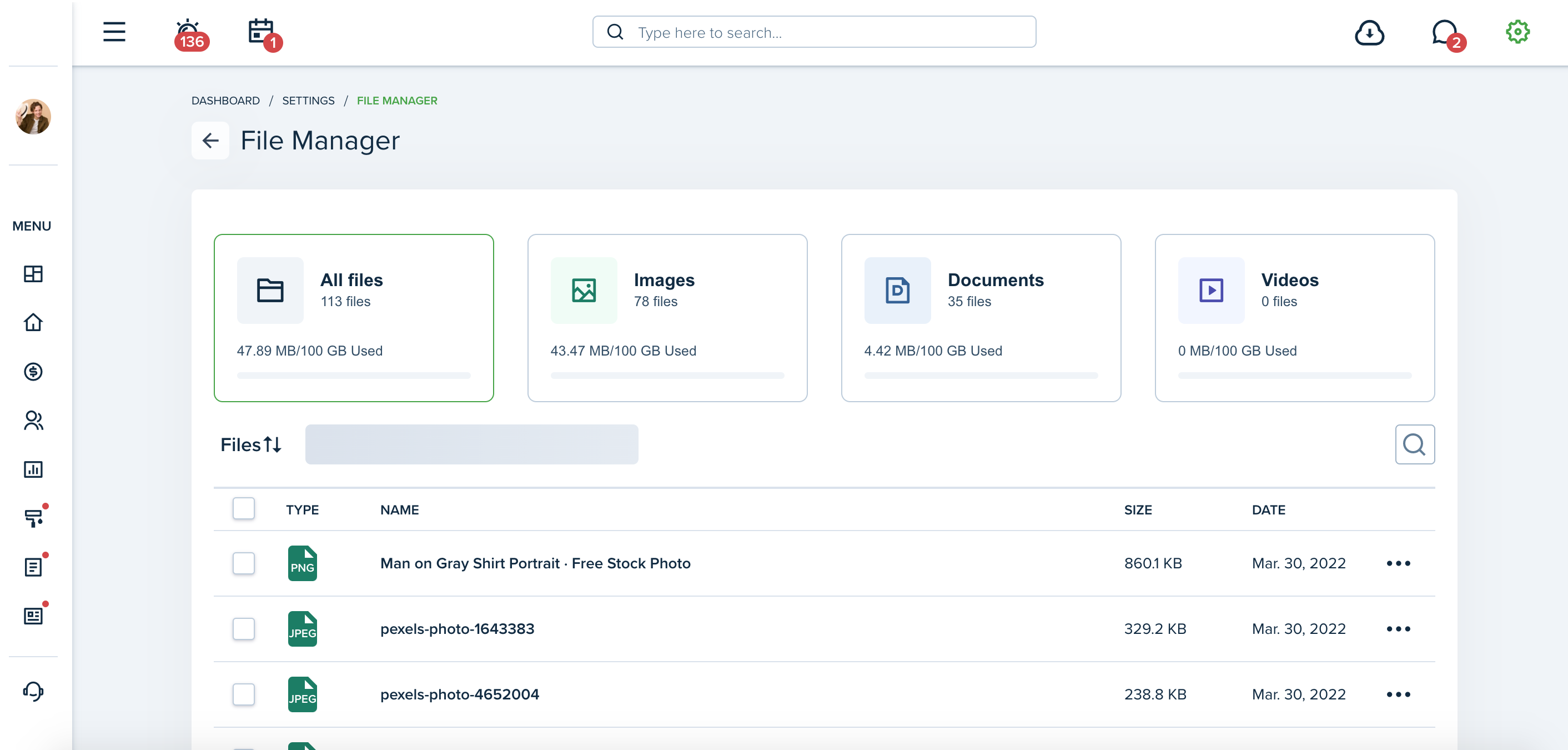The width and height of the screenshot is (1568, 750).
Task: Open the newspaper sidebar icon
Action: [x=34, y=615]
